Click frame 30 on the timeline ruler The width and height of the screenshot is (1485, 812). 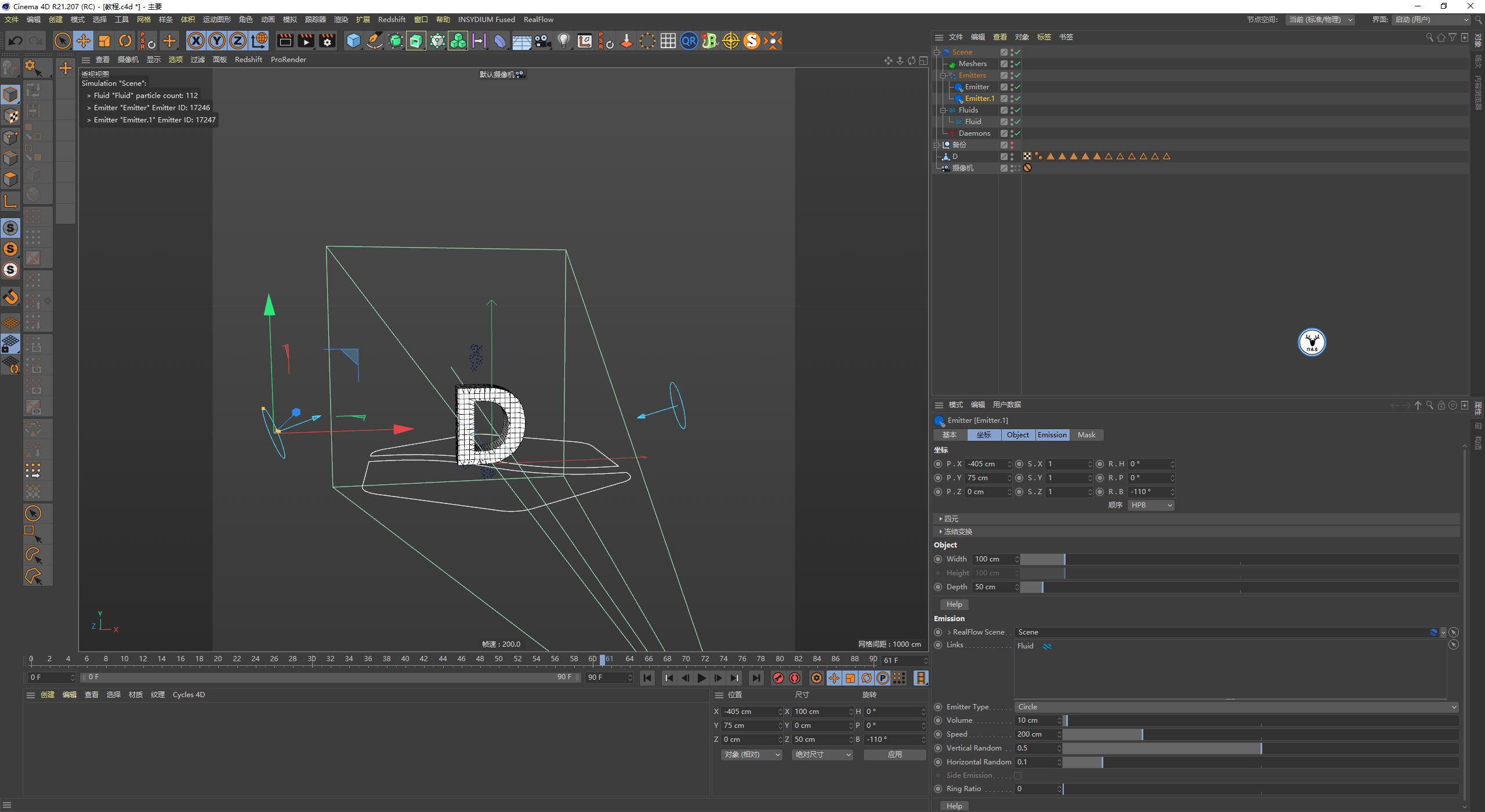click(x=313, y=659)
